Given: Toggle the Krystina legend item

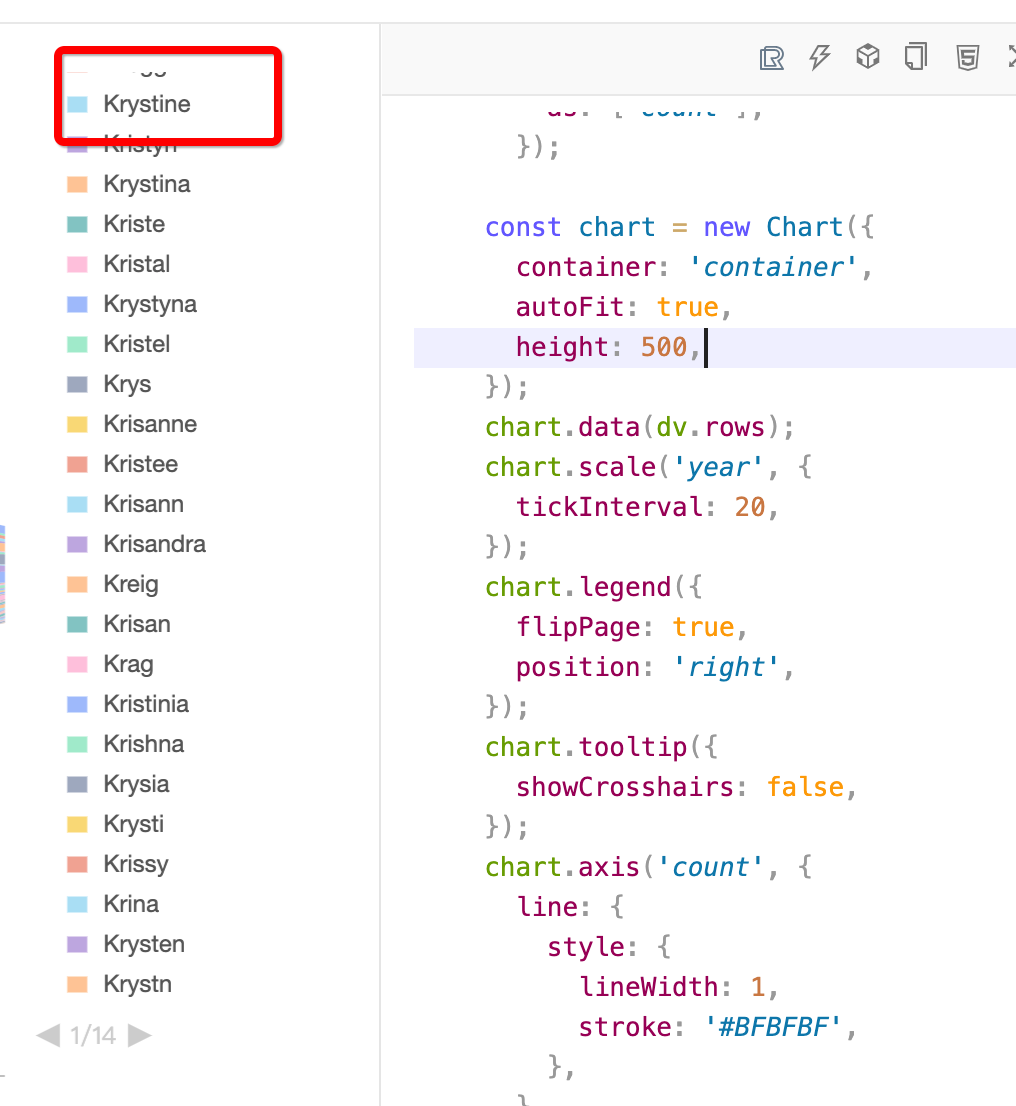Looking at the screenshot, I should [129, 184].
